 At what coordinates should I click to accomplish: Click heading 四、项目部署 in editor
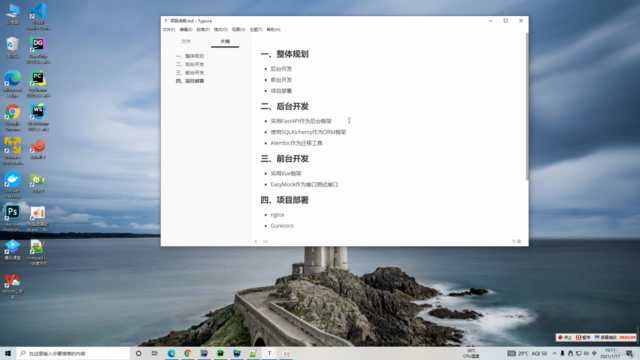coord(284,200)
